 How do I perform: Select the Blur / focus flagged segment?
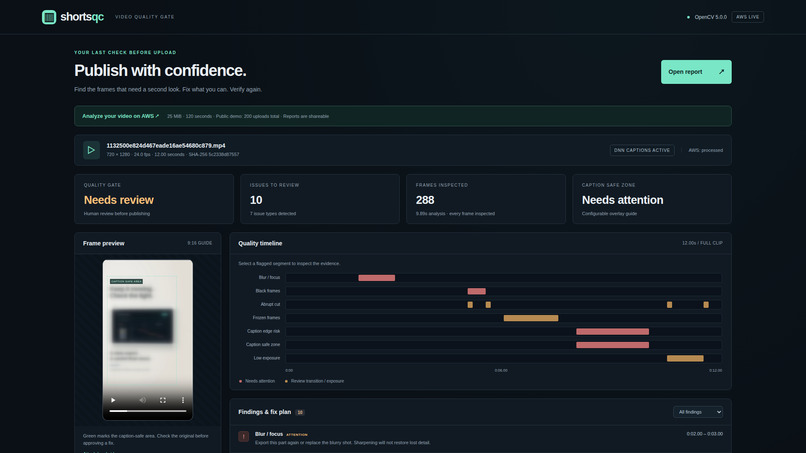point(377,278)
